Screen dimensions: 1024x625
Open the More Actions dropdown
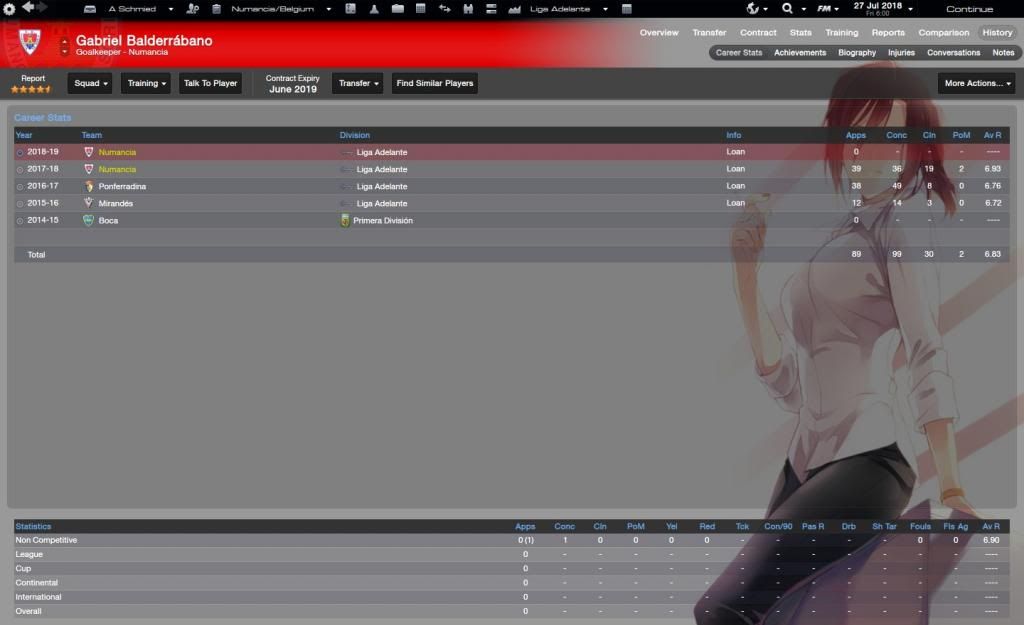tap(977, 83)
